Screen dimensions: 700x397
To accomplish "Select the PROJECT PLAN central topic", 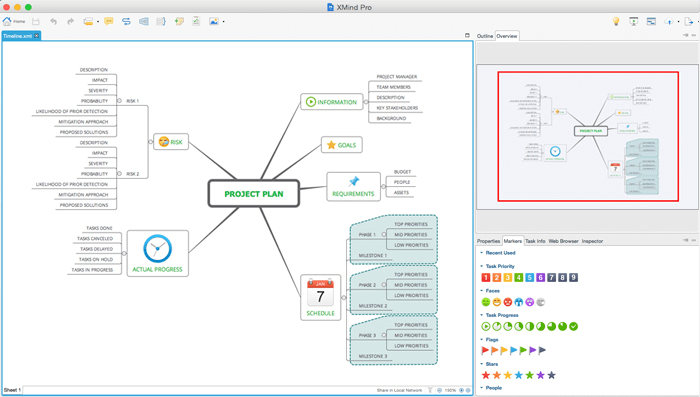I will 254,194.
